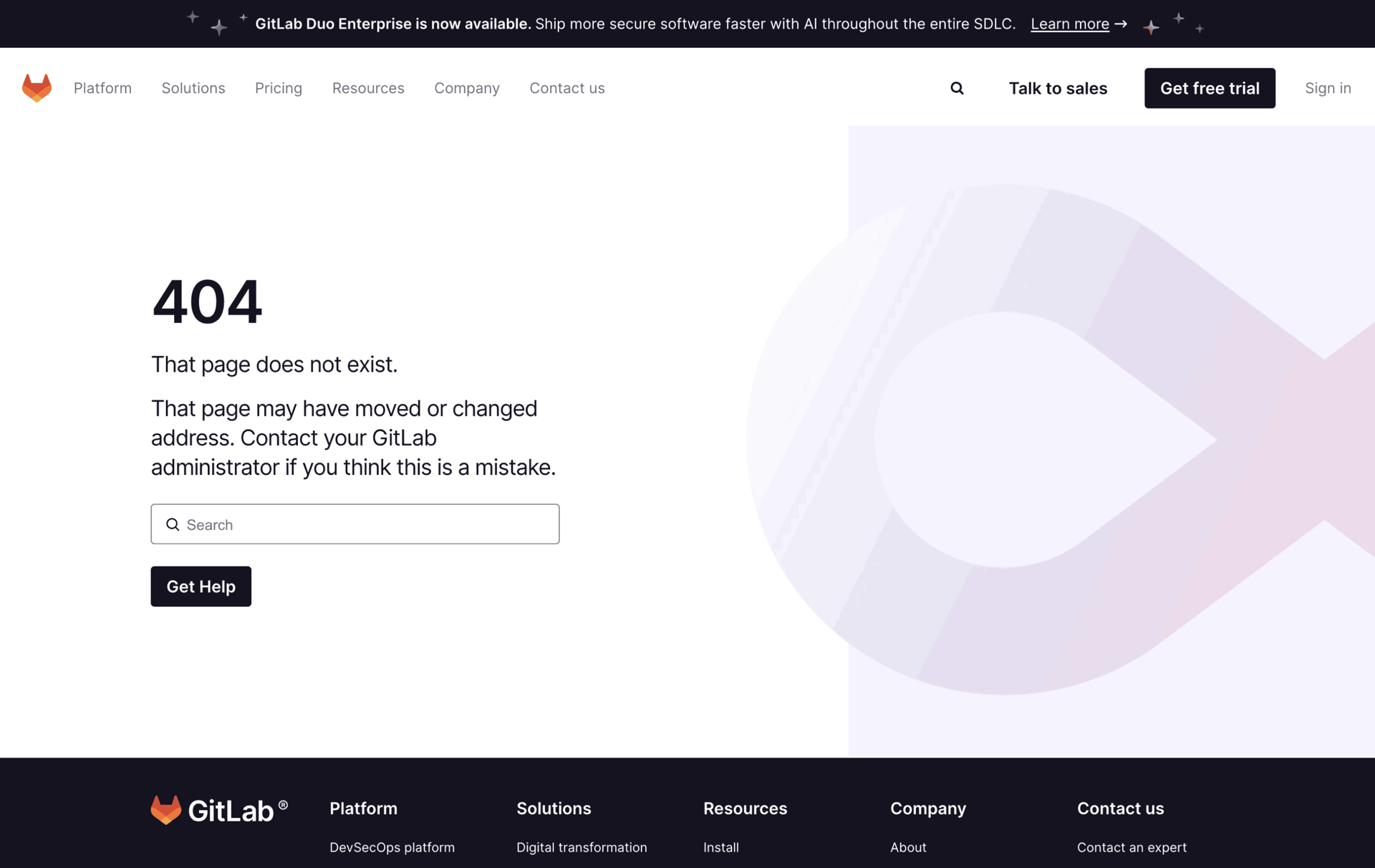
Task: Click the Company footer heading
Action: [928, 809]
